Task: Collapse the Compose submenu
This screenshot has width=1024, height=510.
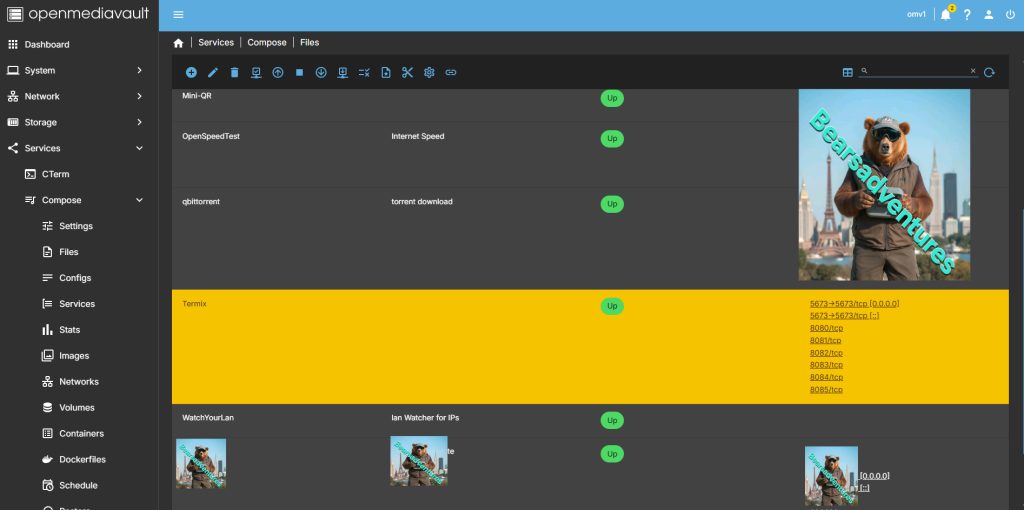Action: pyautogui.click(x=139, y=200)
